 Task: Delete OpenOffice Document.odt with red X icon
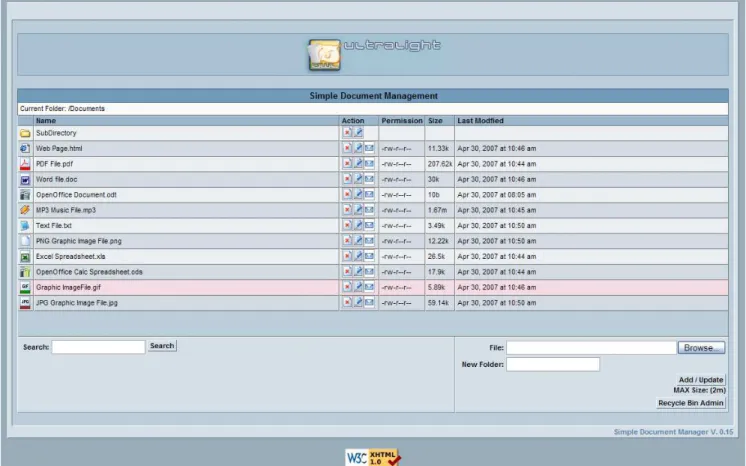(347, 194)
